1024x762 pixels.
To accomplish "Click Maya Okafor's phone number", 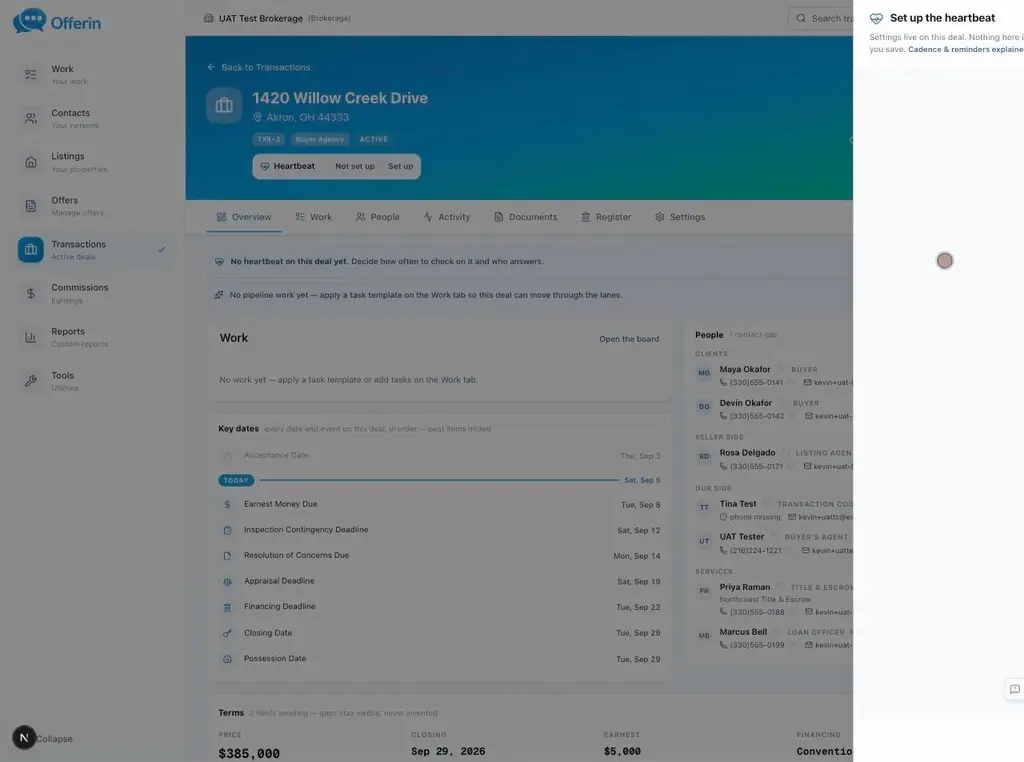I will pyautogui.click(x=756, y=383).
